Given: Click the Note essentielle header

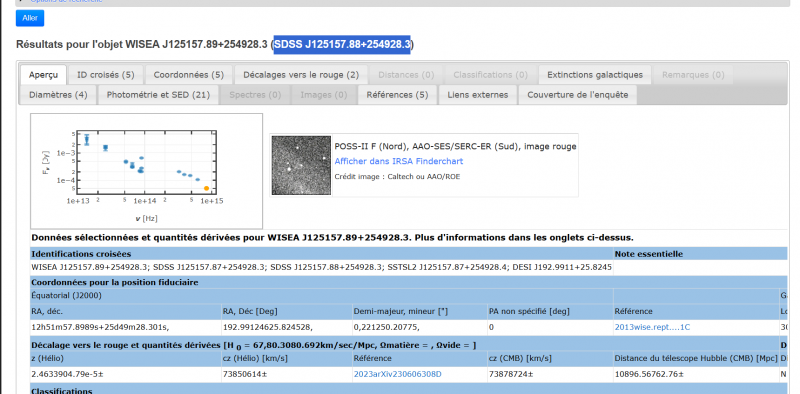Looking at the screenshot, I should click(x=648, y=254).
